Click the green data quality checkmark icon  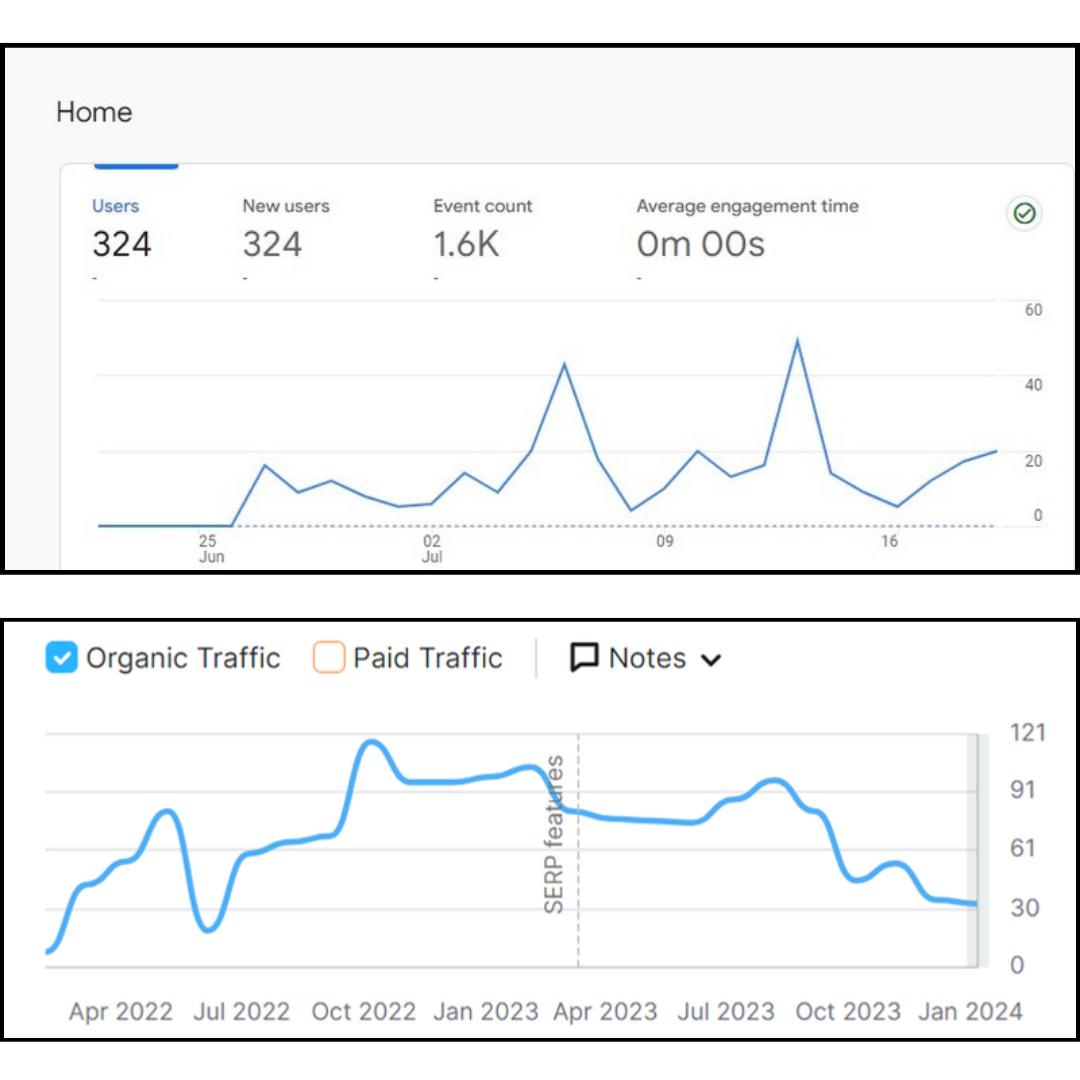click(1024, 214)
